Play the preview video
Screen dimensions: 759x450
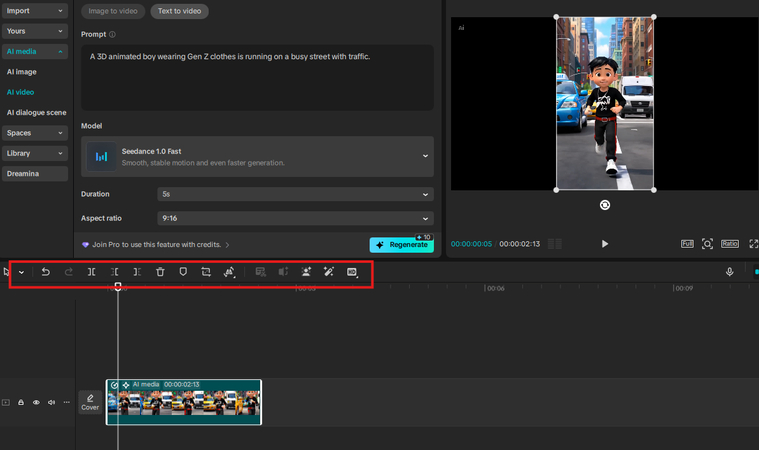pyautogui.click(x=605, y=244)
